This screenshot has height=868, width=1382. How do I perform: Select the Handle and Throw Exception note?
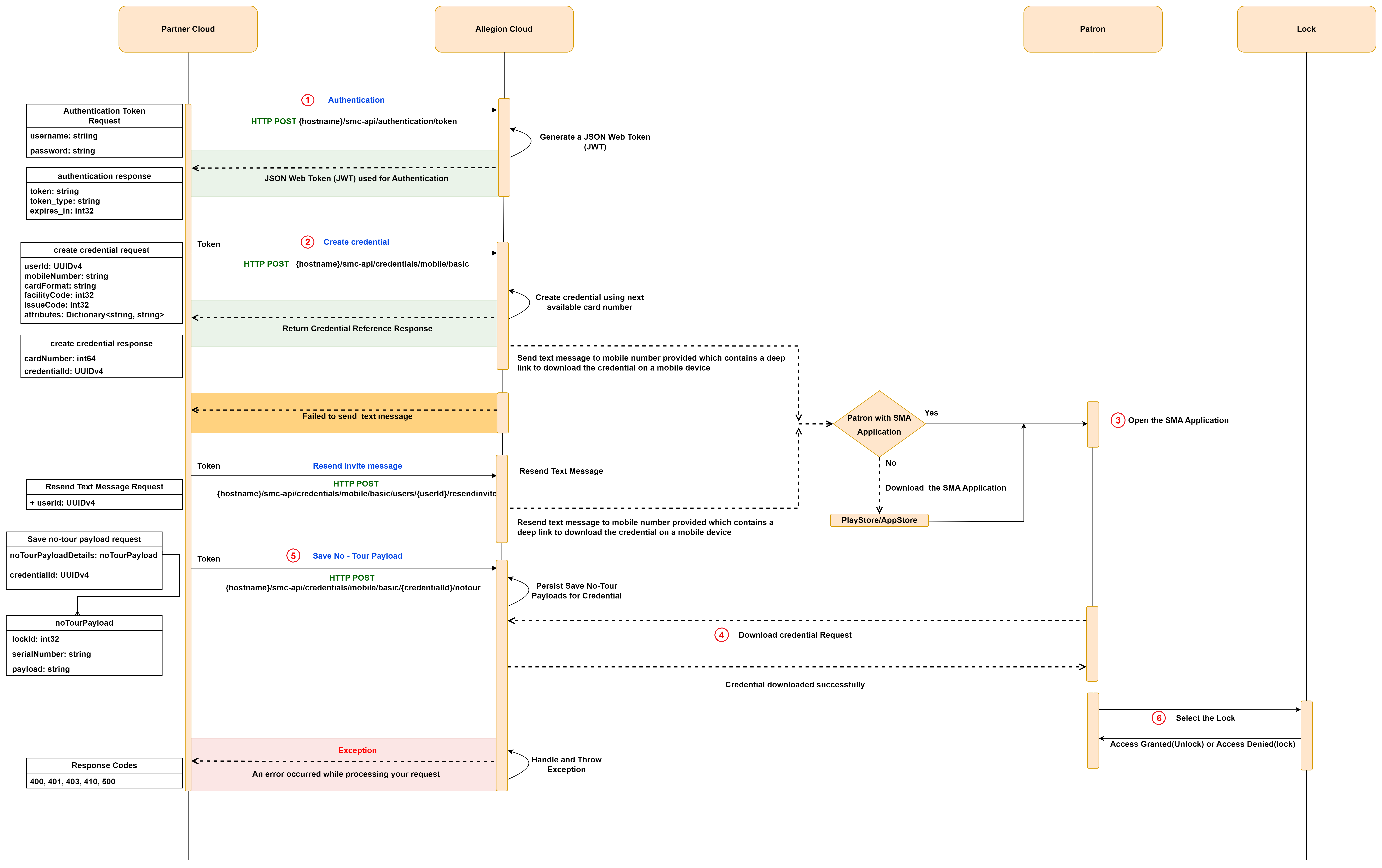click(x=567, y=765)
